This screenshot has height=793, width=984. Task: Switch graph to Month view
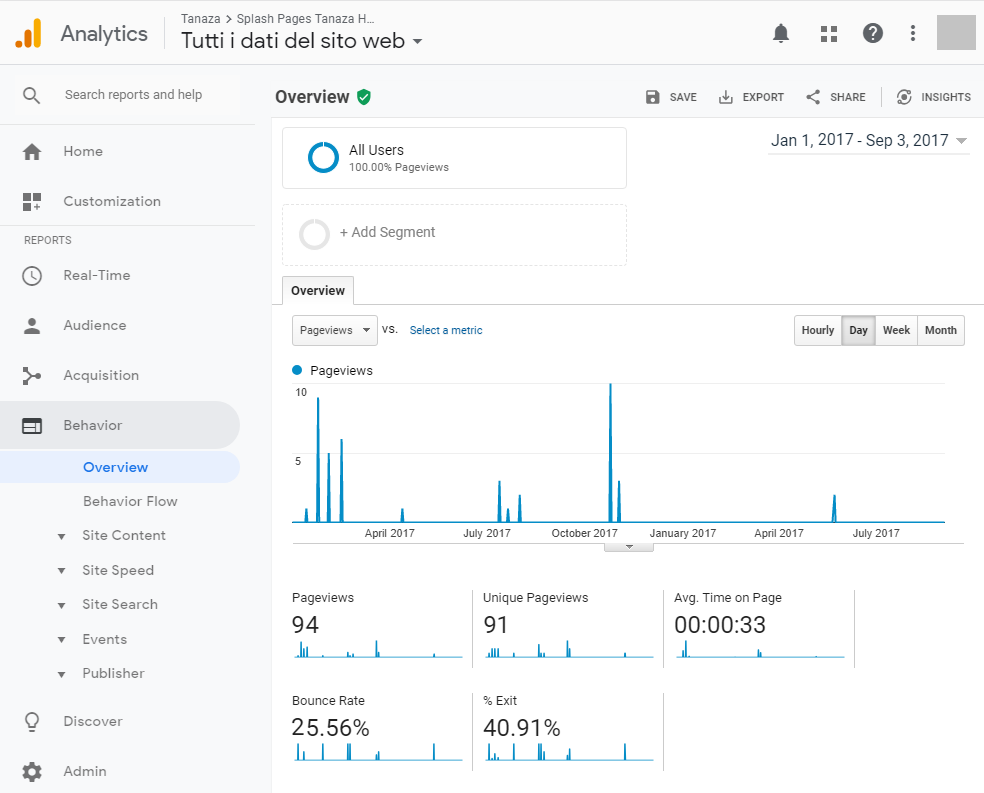(941, 331)
